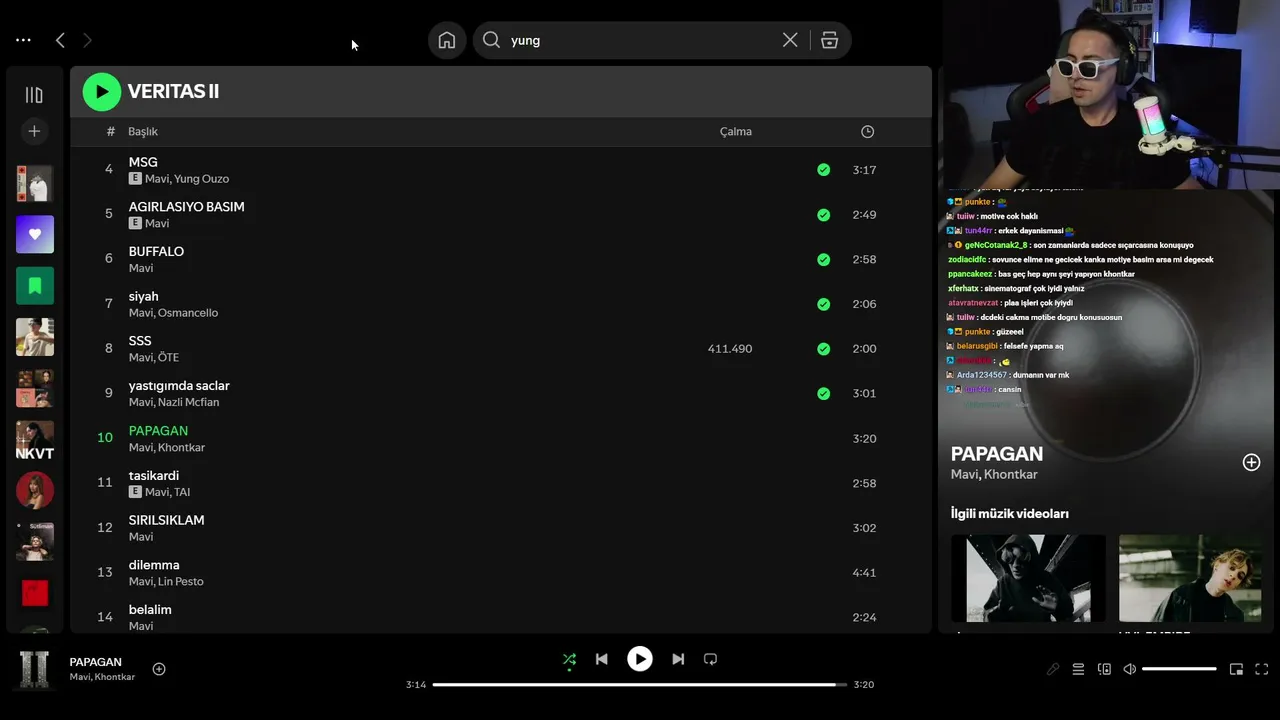
Task: Go forward with the right arrow
Action: point(87,40)
